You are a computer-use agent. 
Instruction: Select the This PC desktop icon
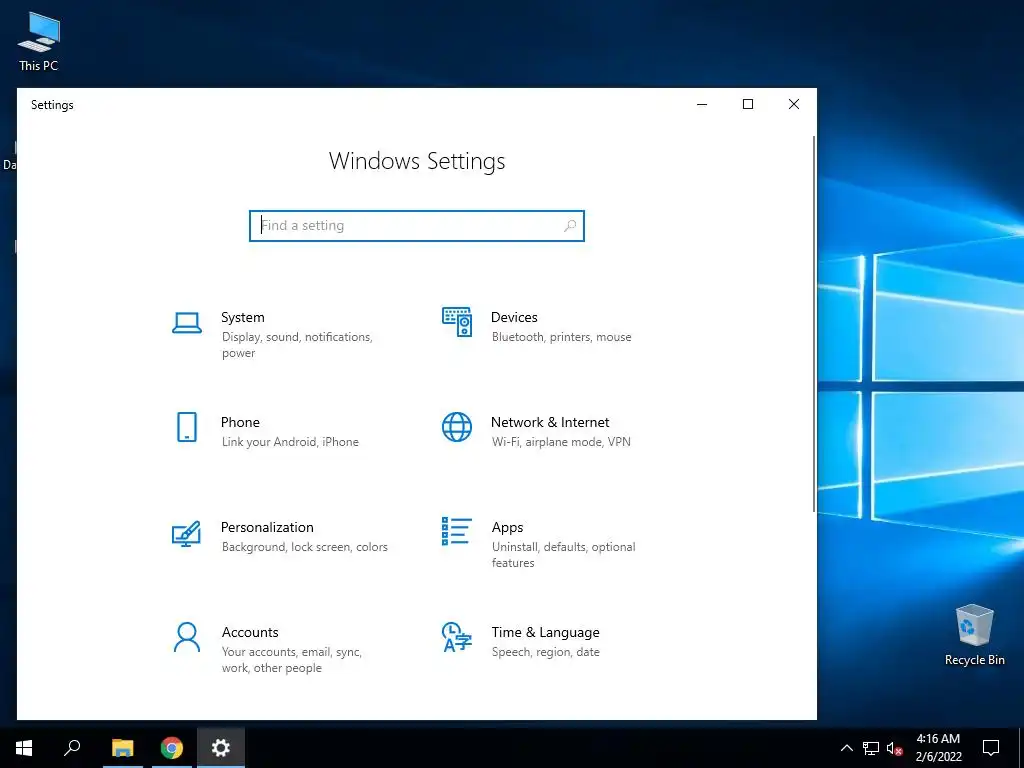(x=39, y=41)
